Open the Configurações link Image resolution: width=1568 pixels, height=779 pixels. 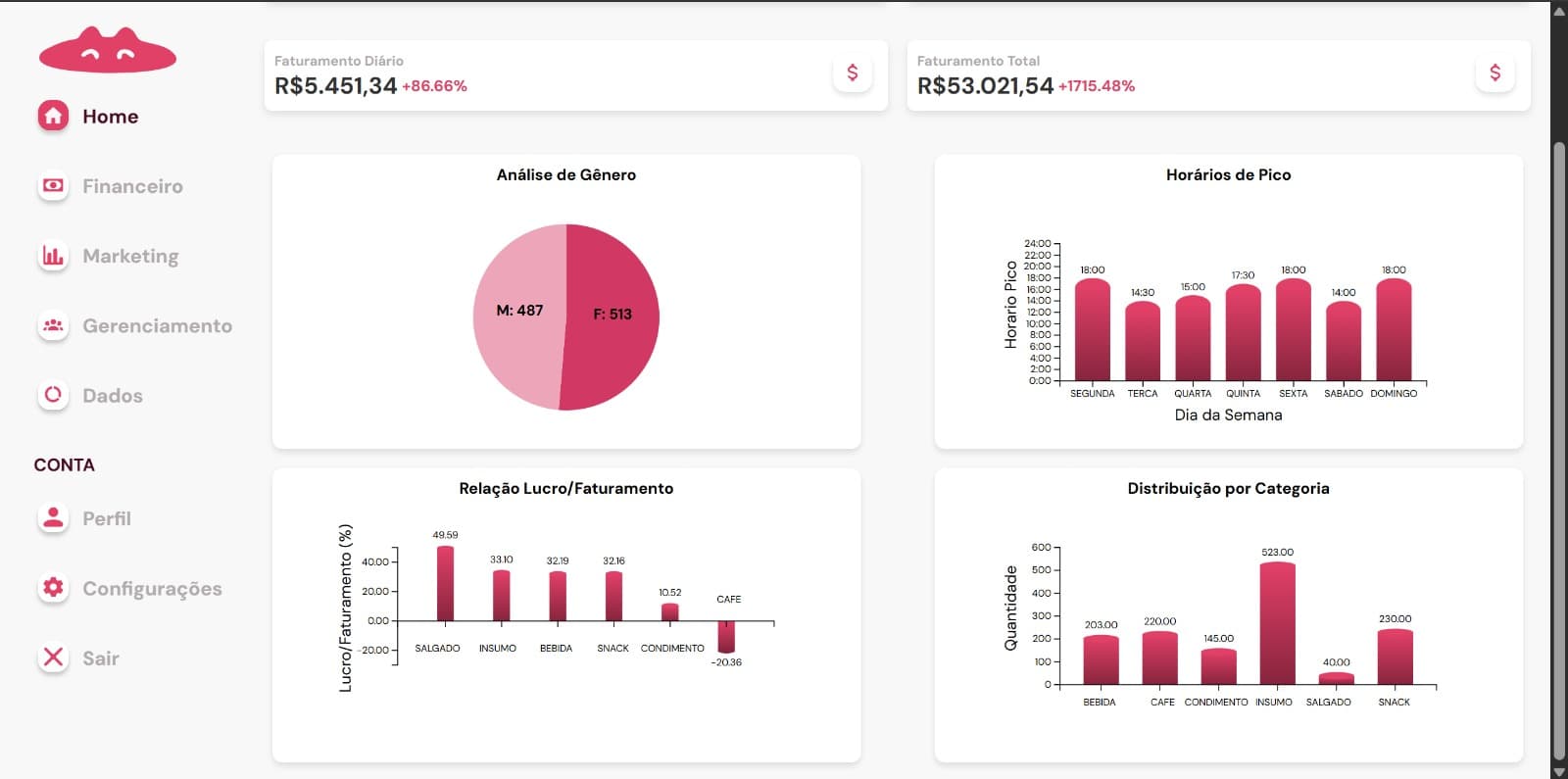click(152, 589)
